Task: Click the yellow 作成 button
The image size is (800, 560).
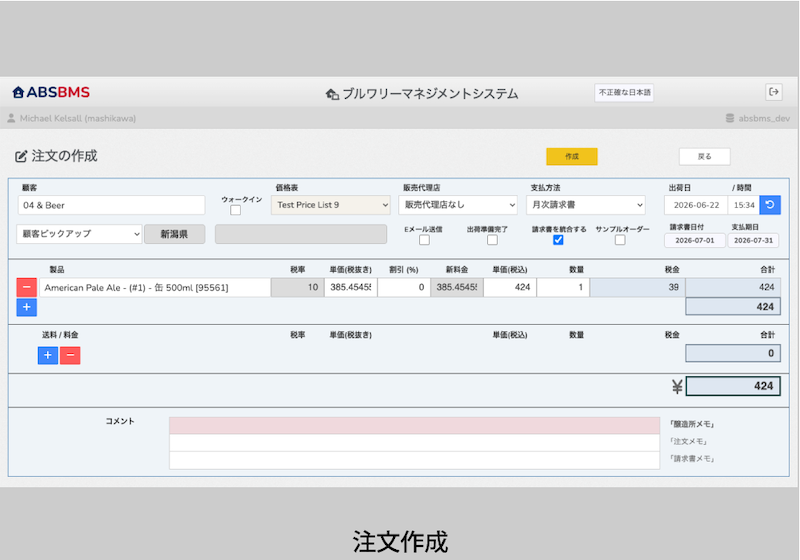Action: (x=572, y=157)
